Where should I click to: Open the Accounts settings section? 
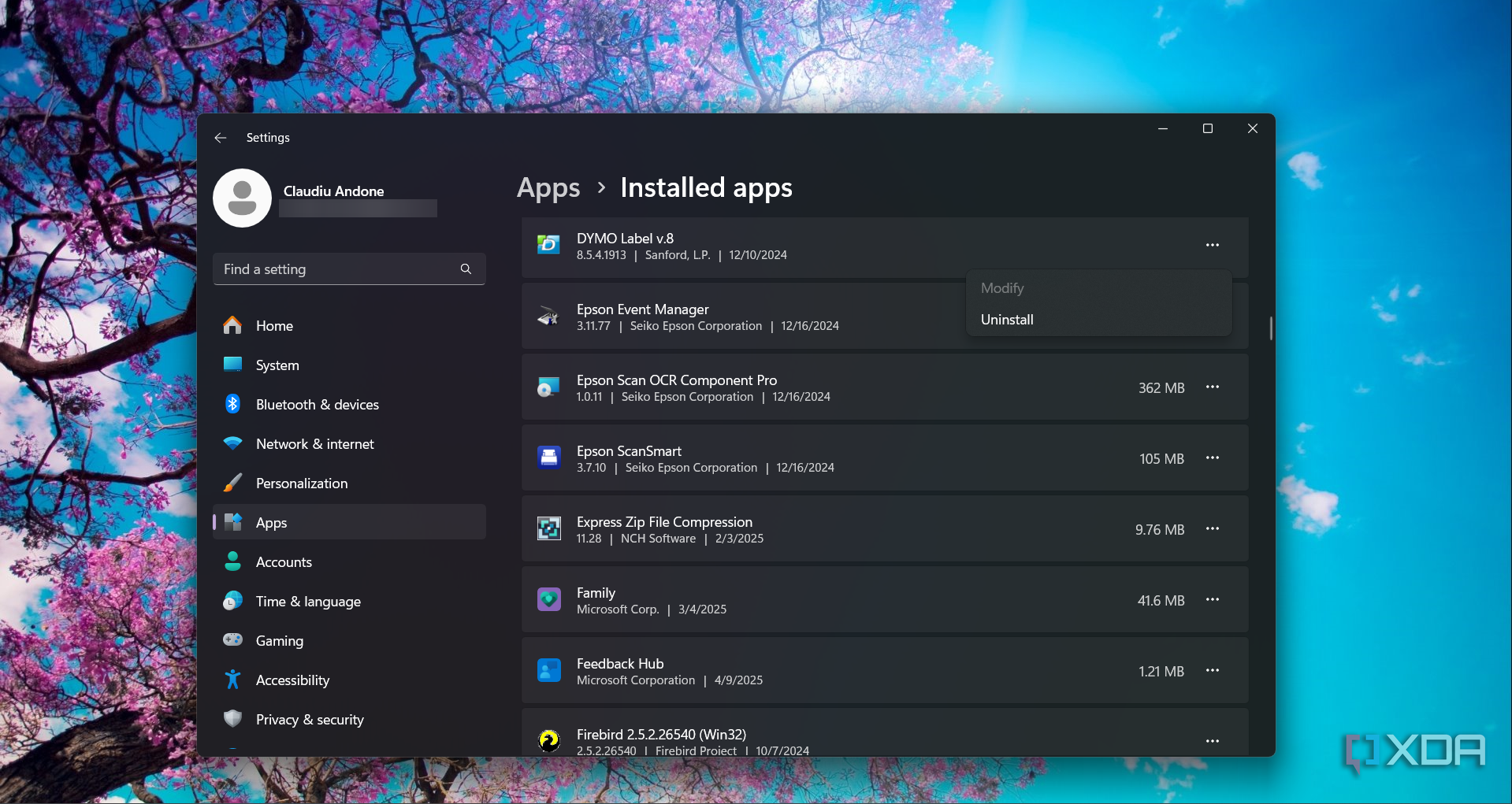[349, 562]
